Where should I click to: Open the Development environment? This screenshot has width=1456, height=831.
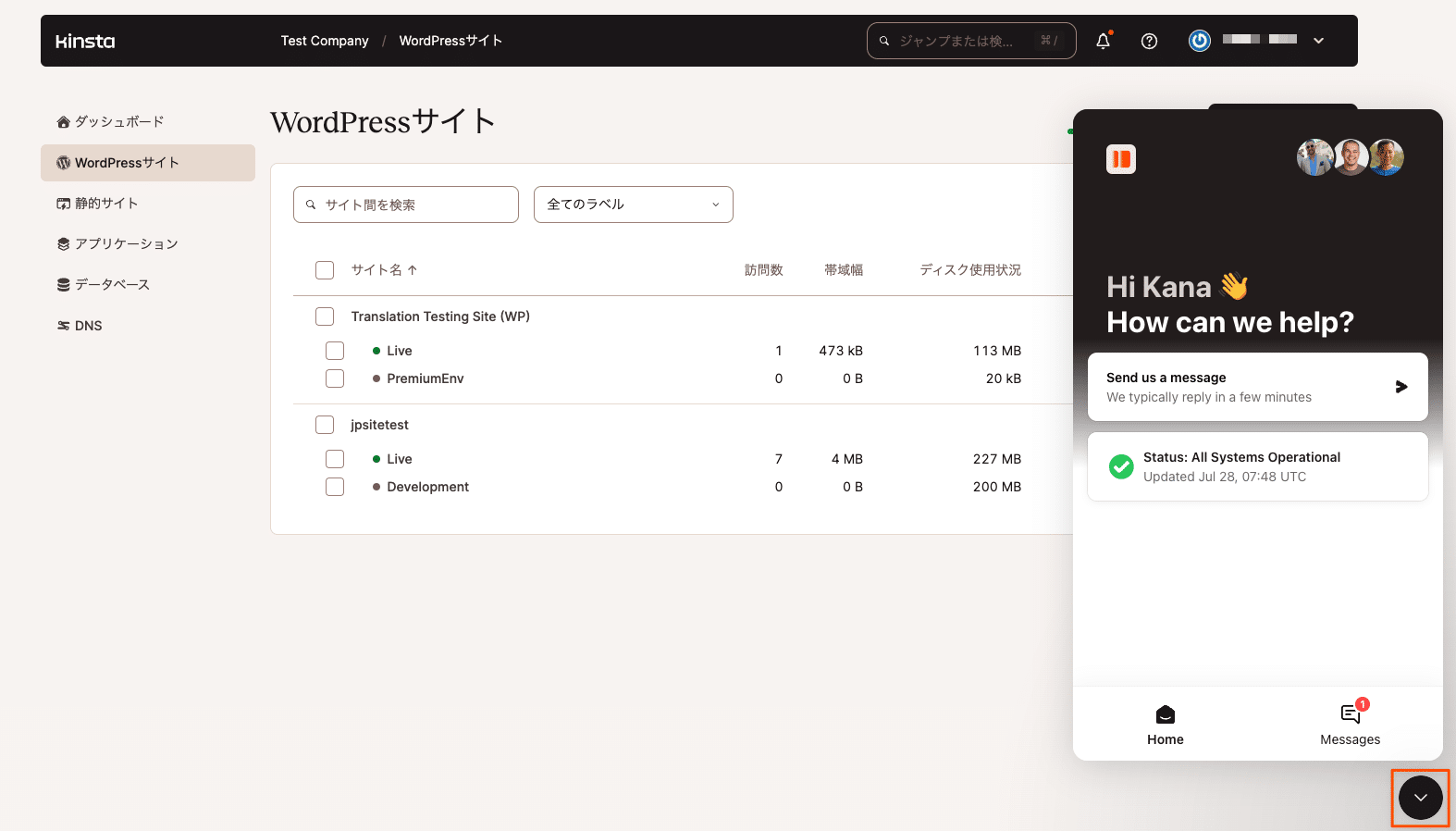coord(428,487)
